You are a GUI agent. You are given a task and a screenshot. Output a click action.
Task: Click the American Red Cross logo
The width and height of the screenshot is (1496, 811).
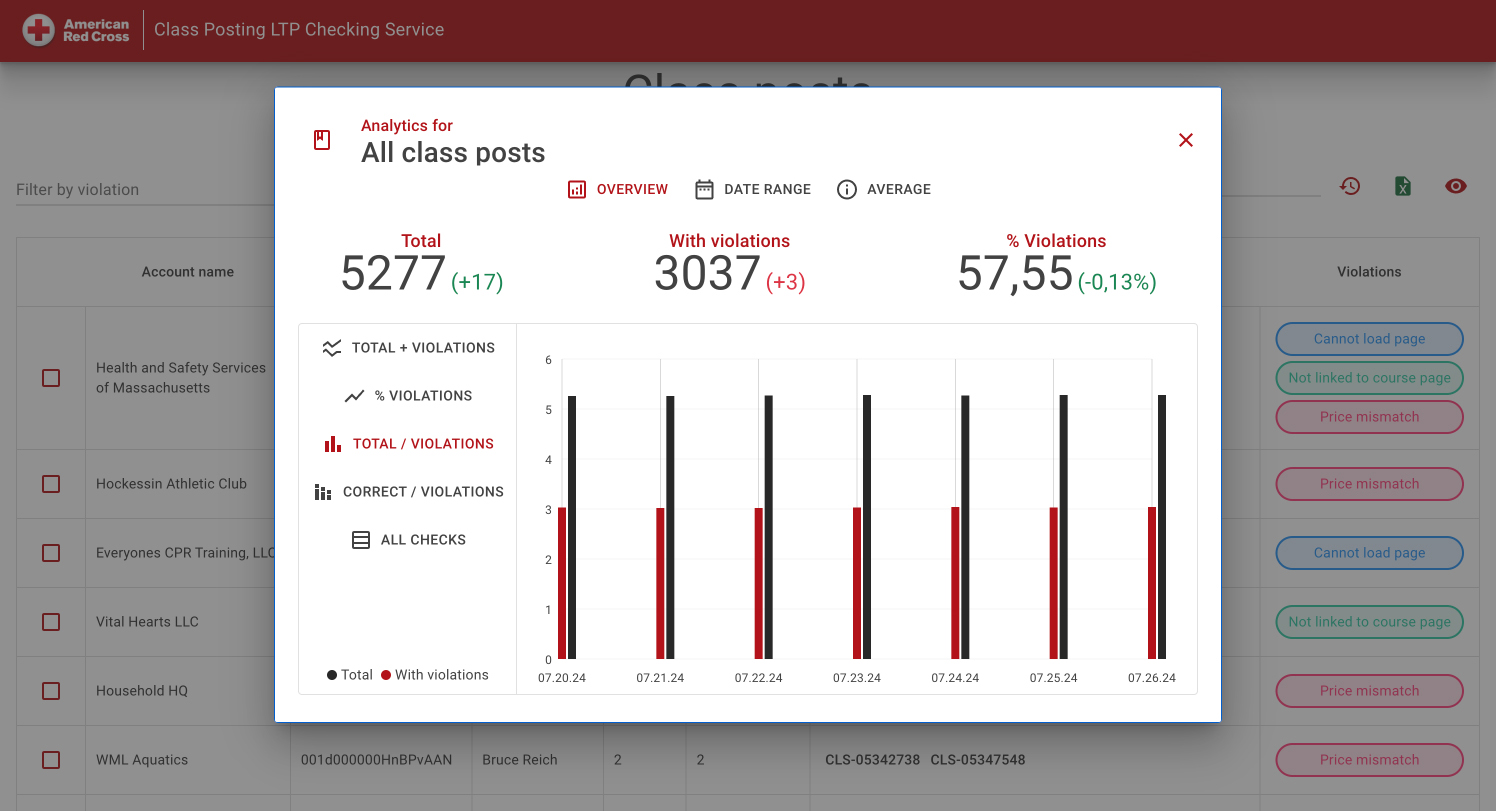(77, 30)
